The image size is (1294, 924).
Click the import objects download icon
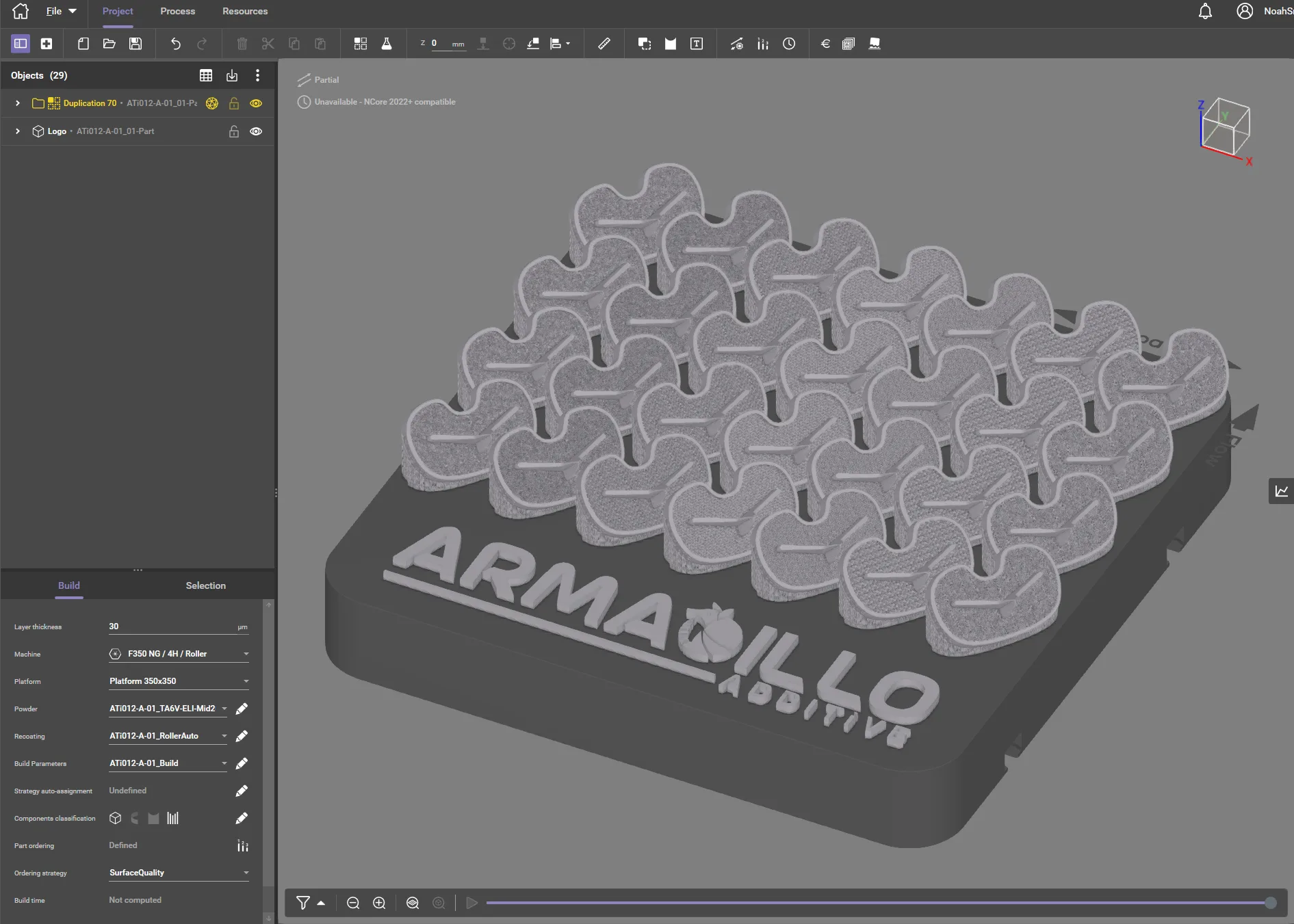(x=232, y=75)
